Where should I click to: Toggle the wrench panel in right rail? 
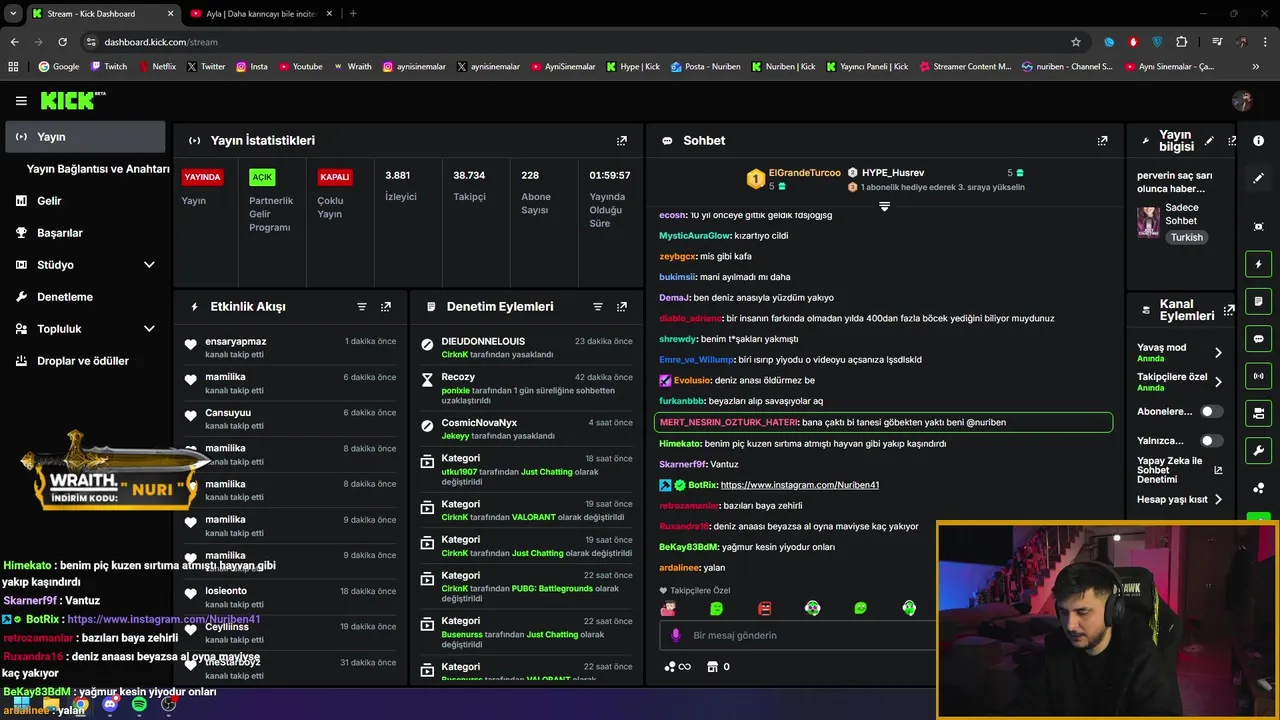click(x=1258, y=450)
